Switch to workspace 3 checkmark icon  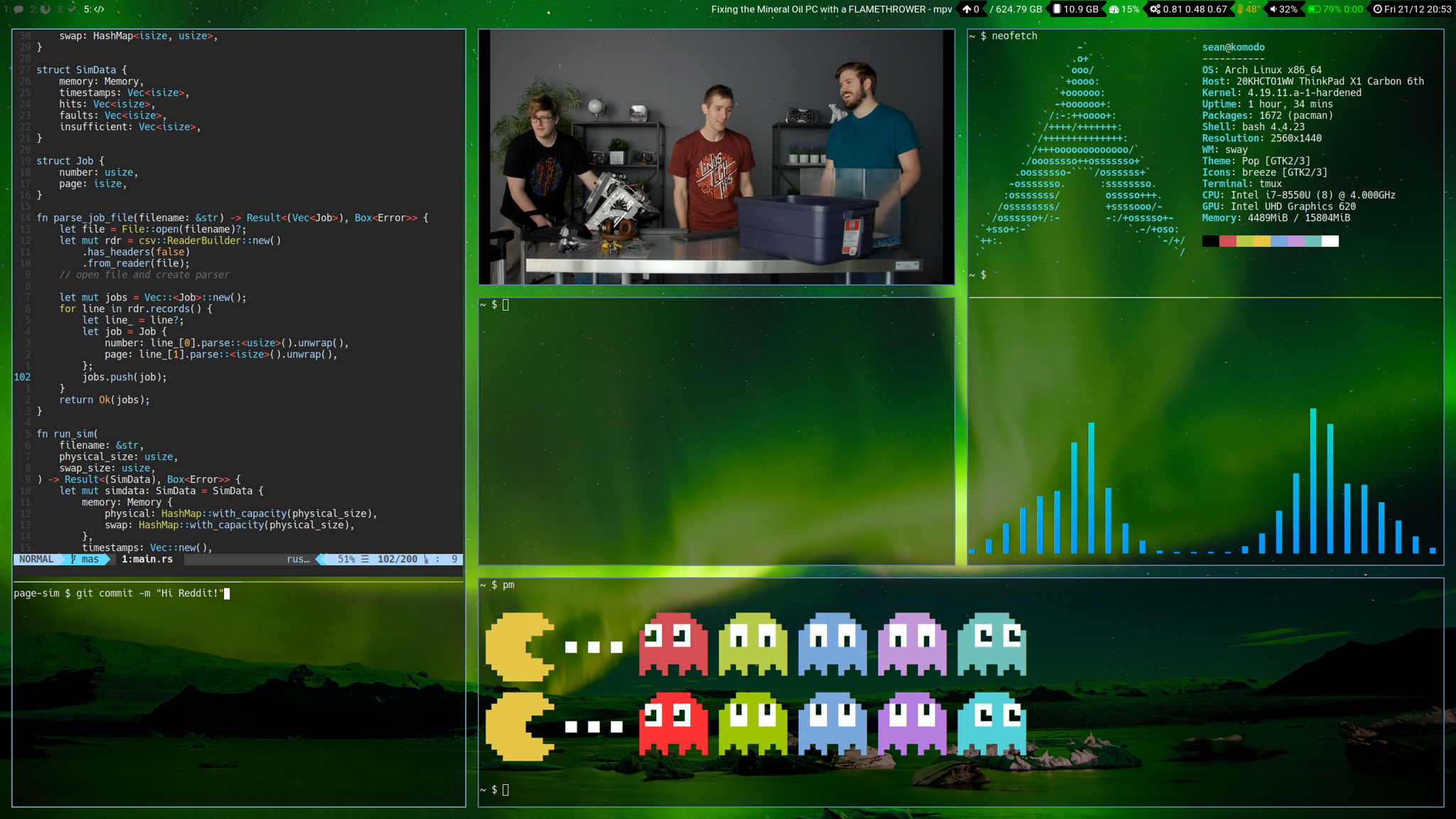pos(71,9)
